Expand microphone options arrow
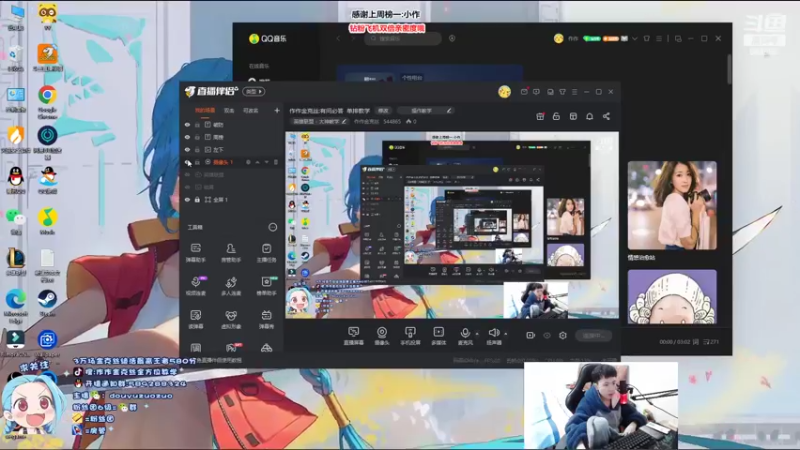 tap(477, 334)
